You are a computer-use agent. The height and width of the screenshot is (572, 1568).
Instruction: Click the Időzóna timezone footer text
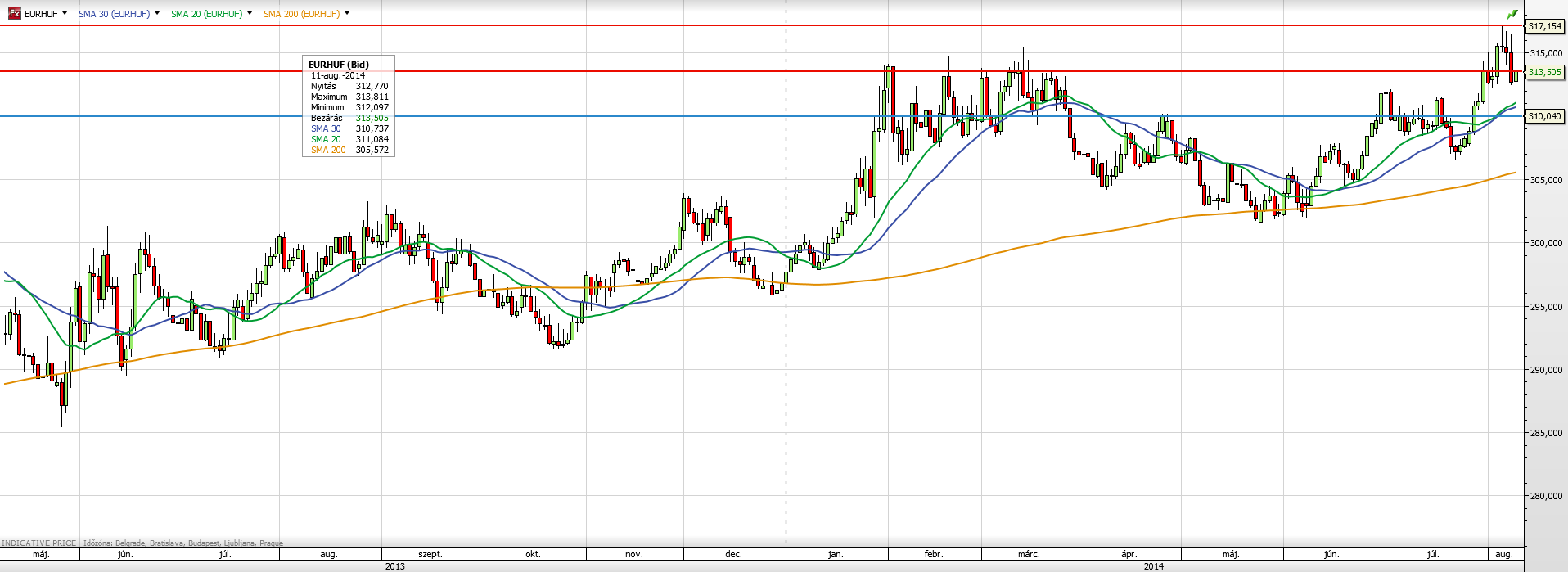pyautogui.click(x=183, y=543)
